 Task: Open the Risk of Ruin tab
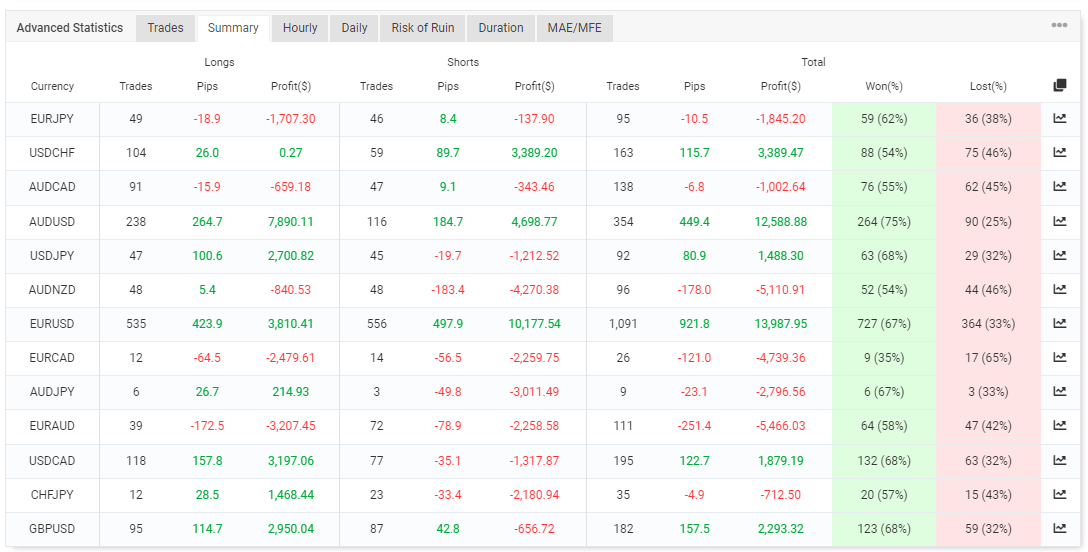pos(423,28)
